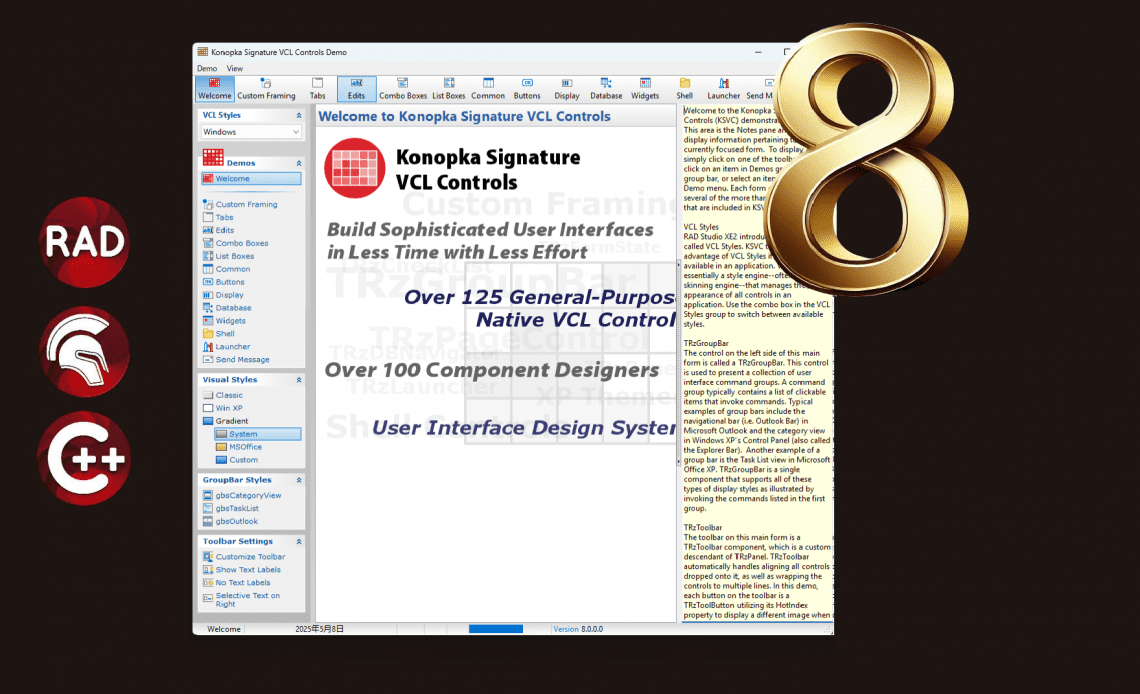Collapse the Toolbar Settings group
This screenshot has height=694, width=1140.
coord(299,541)
